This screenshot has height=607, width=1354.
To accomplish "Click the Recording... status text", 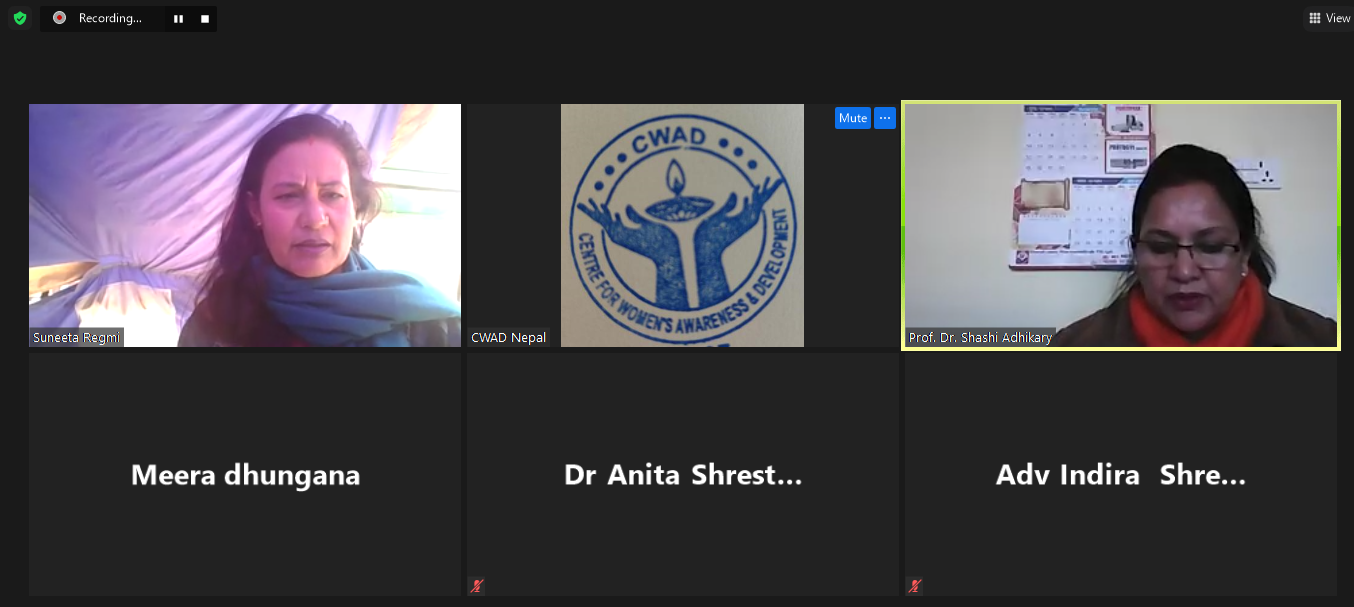I will tap(110, 18).
